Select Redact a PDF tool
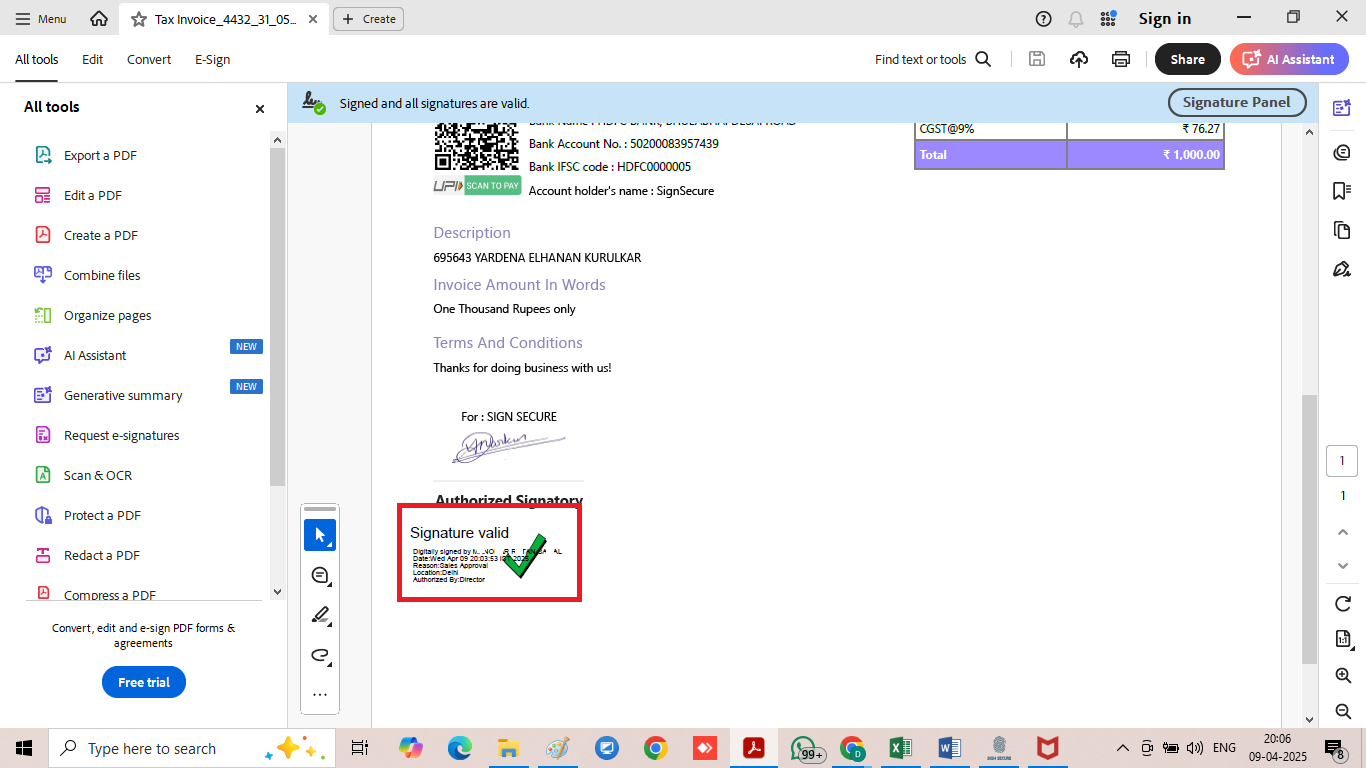This screenshot has height=768, width=1366. pyautogui.click(x=102, y=555)
